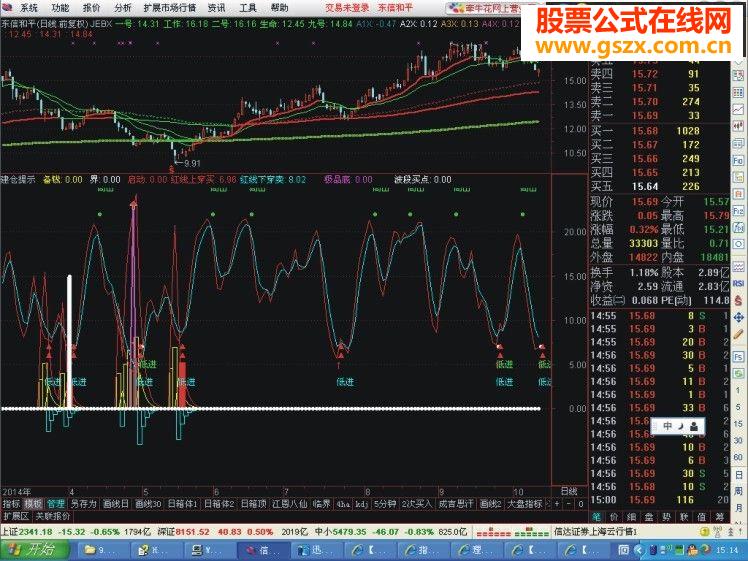This screenshot has height=561, width=748.
Task: Select the 势 tab in quote panel
Action: point(667,517)
